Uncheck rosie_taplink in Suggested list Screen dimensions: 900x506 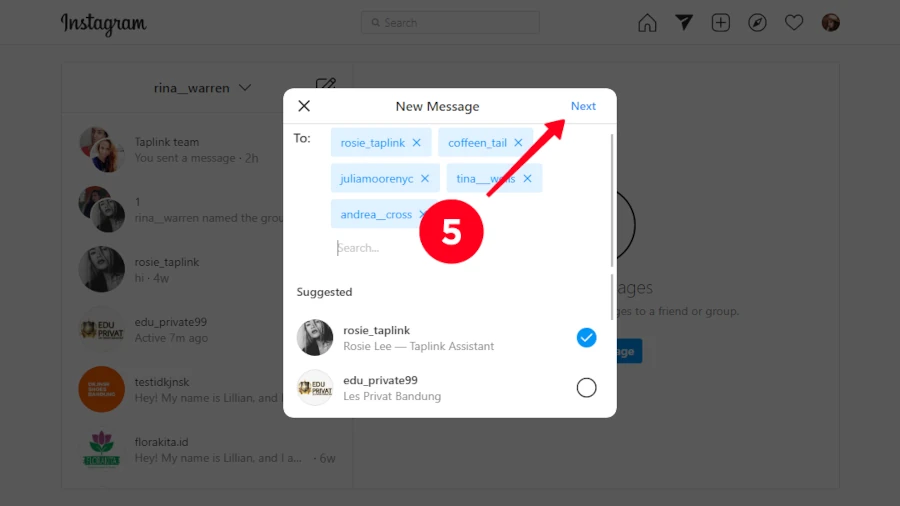point(586,338)
